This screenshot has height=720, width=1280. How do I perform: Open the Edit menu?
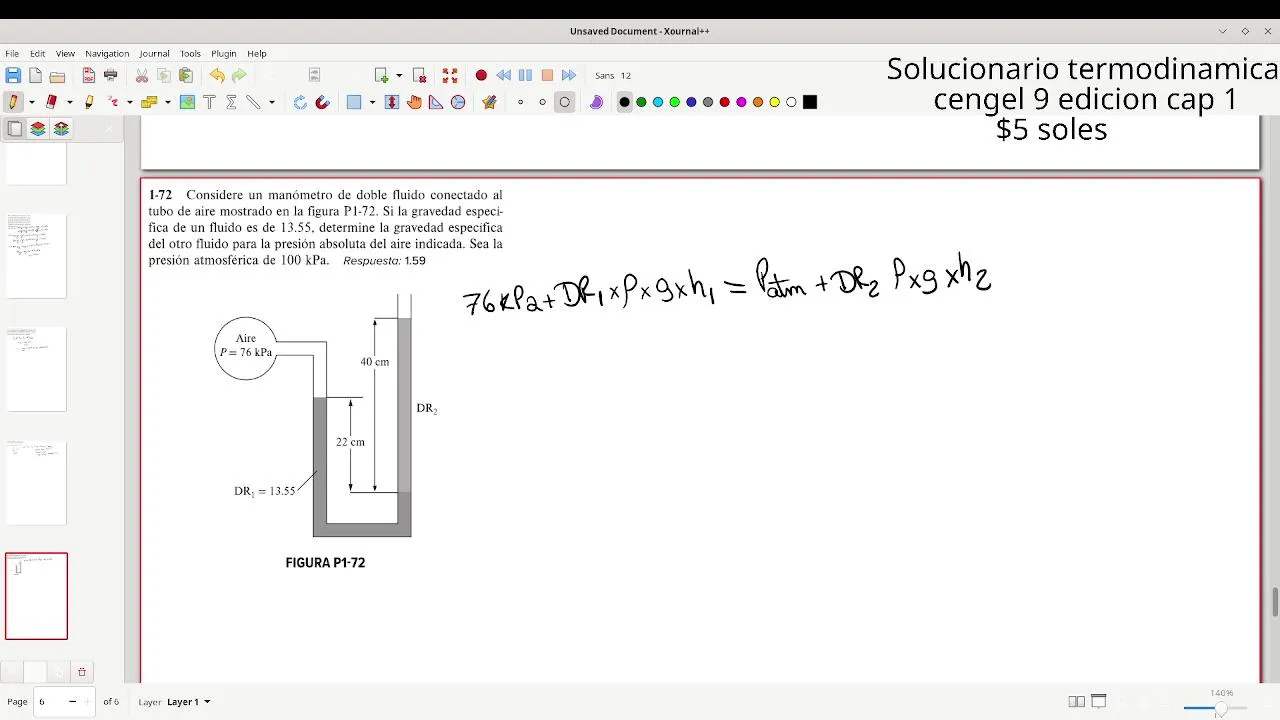point(37,53)
